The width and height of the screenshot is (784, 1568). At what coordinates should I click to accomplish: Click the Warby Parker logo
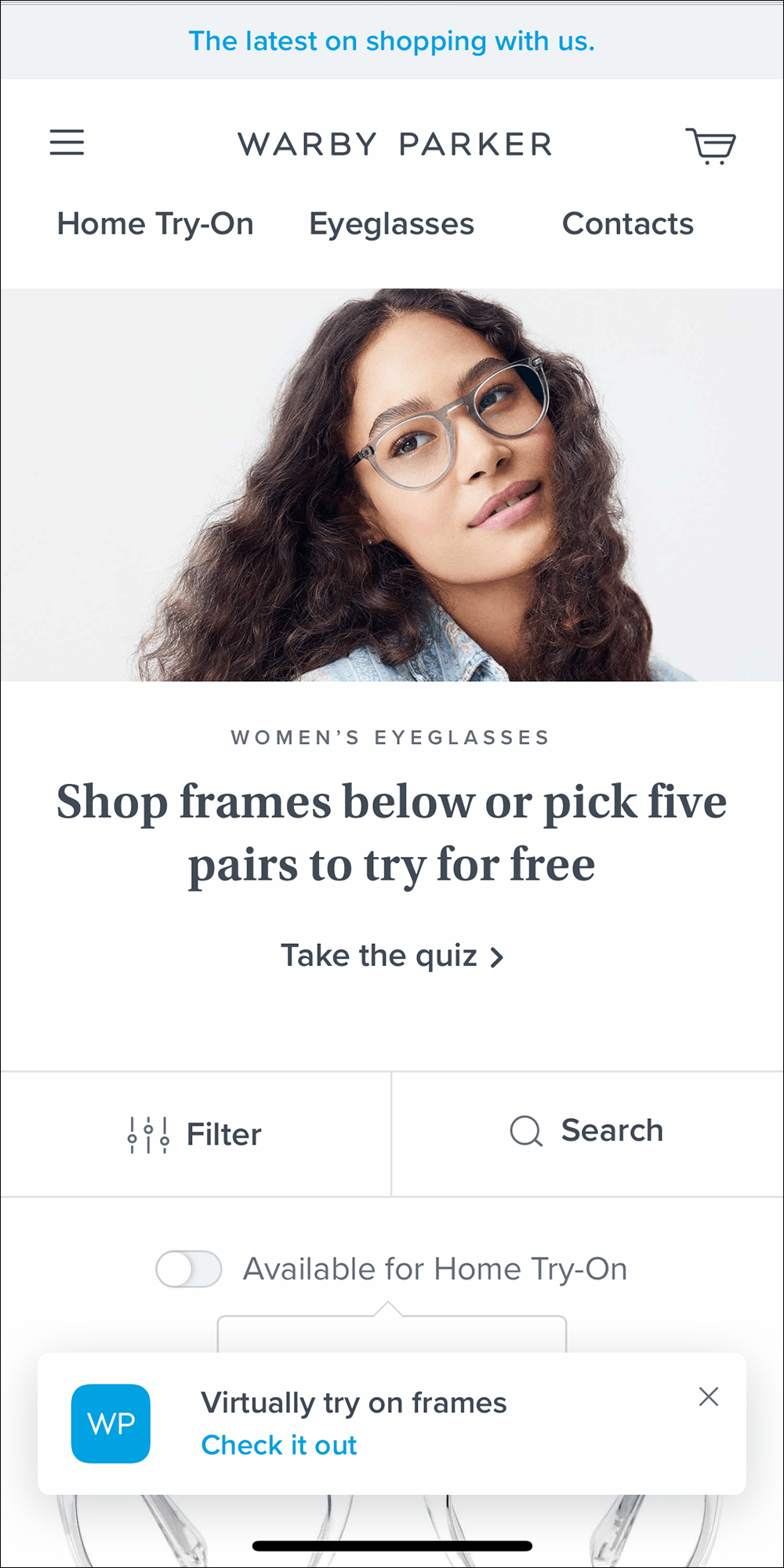pos(395,144)
